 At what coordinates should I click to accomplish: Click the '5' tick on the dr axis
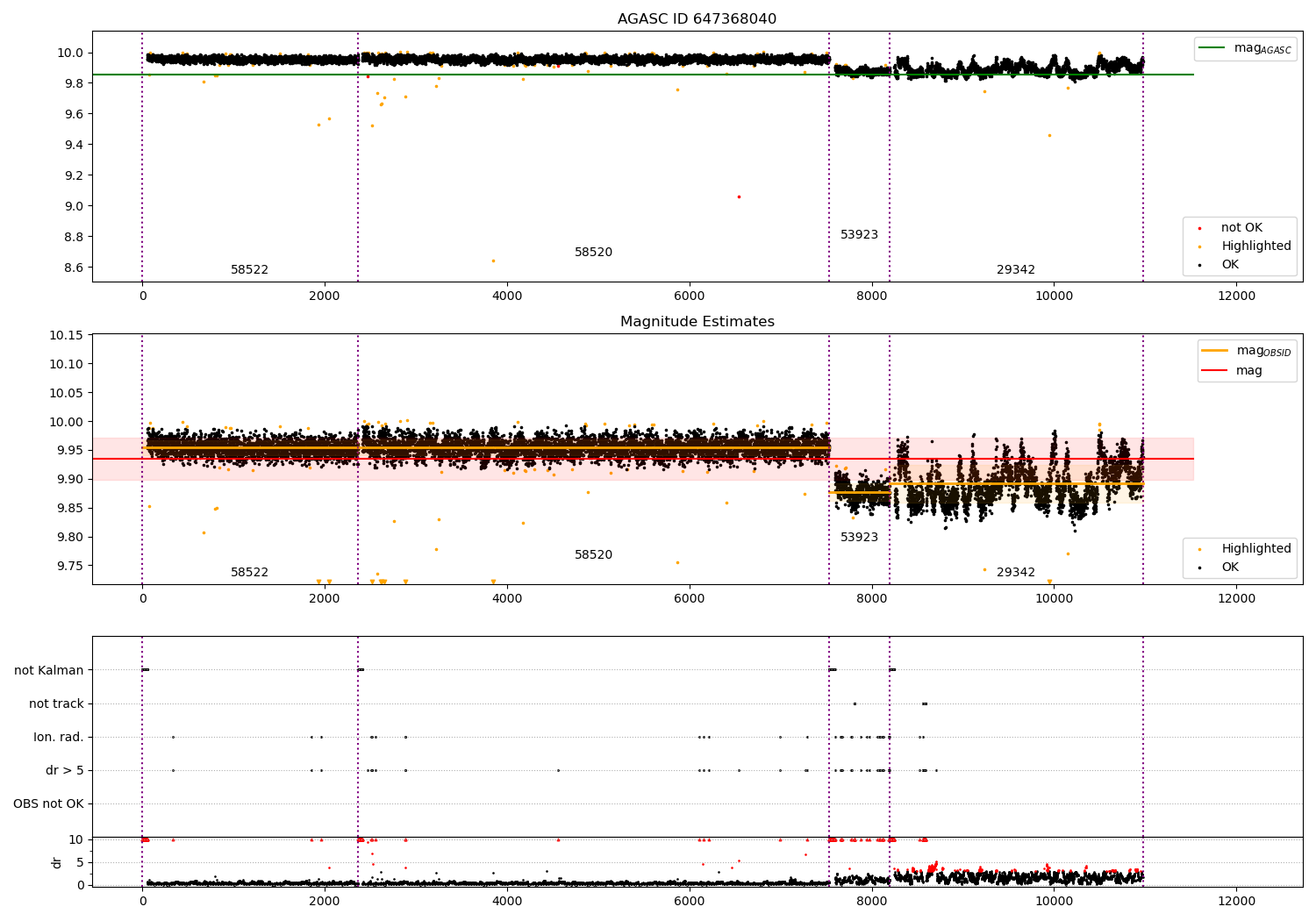pos(80,863)
